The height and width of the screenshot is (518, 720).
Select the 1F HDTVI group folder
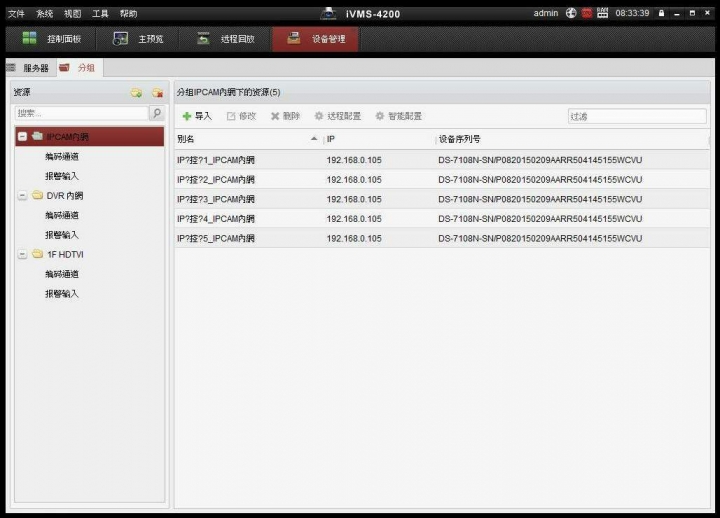click(x=65, y=254)
